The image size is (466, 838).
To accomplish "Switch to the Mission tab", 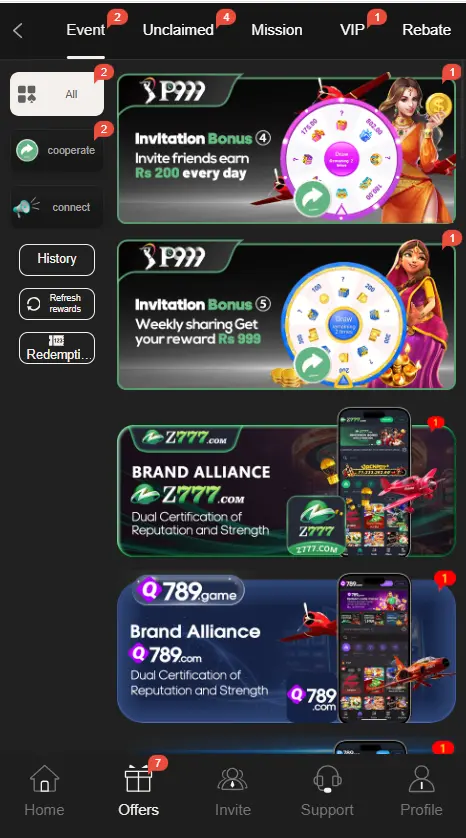I will coord(277,30).
